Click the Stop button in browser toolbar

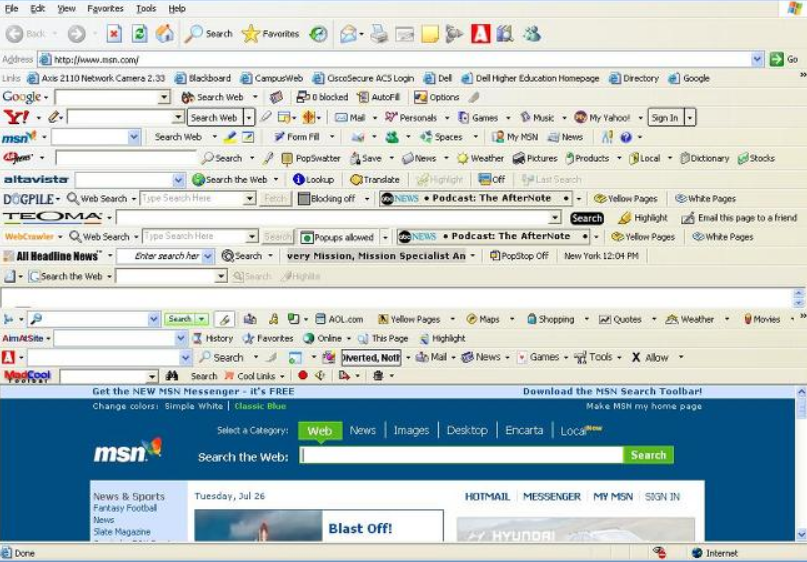(x=114, y=34)
